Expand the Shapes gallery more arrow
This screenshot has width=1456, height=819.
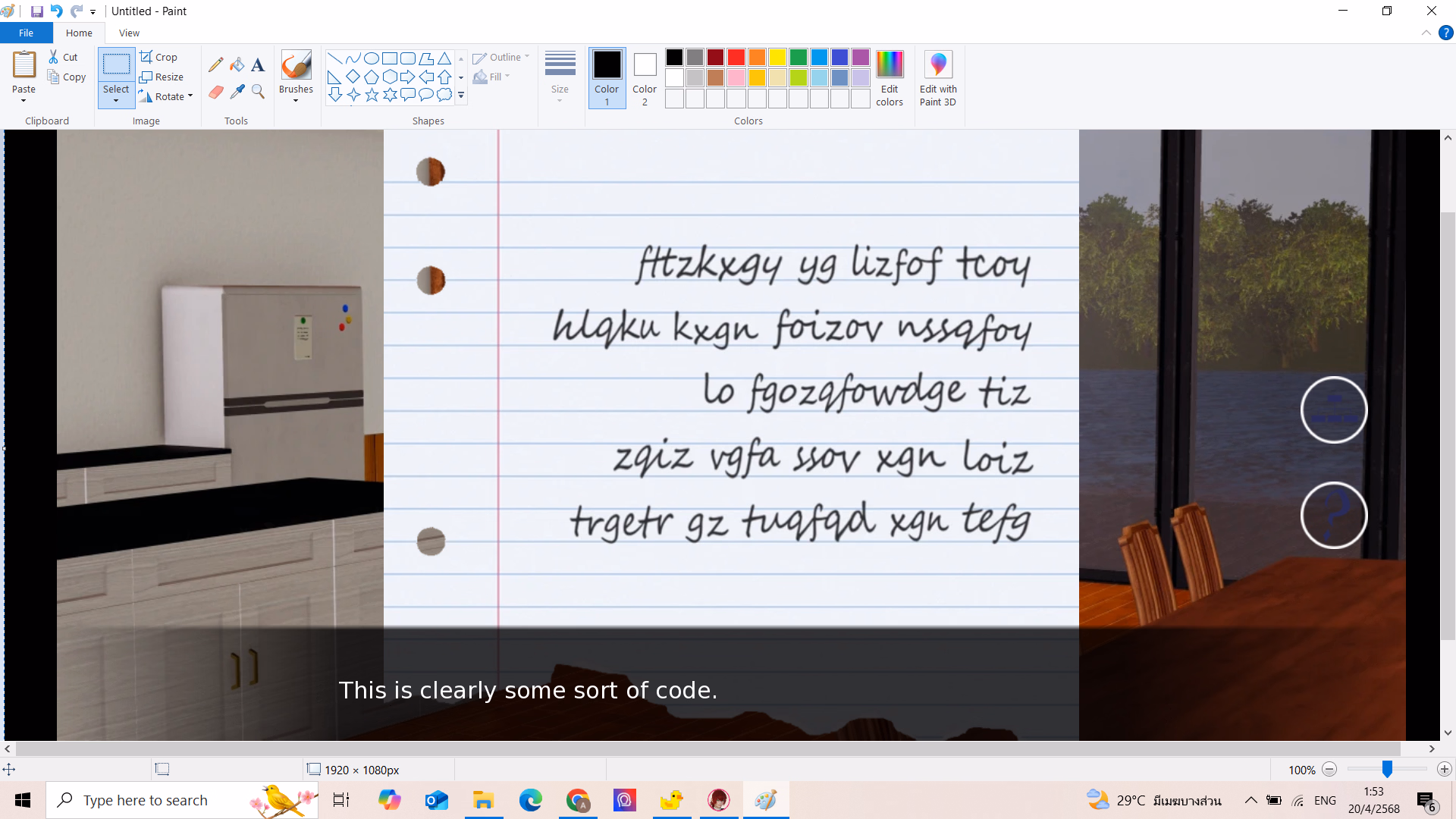pos(461,96)
